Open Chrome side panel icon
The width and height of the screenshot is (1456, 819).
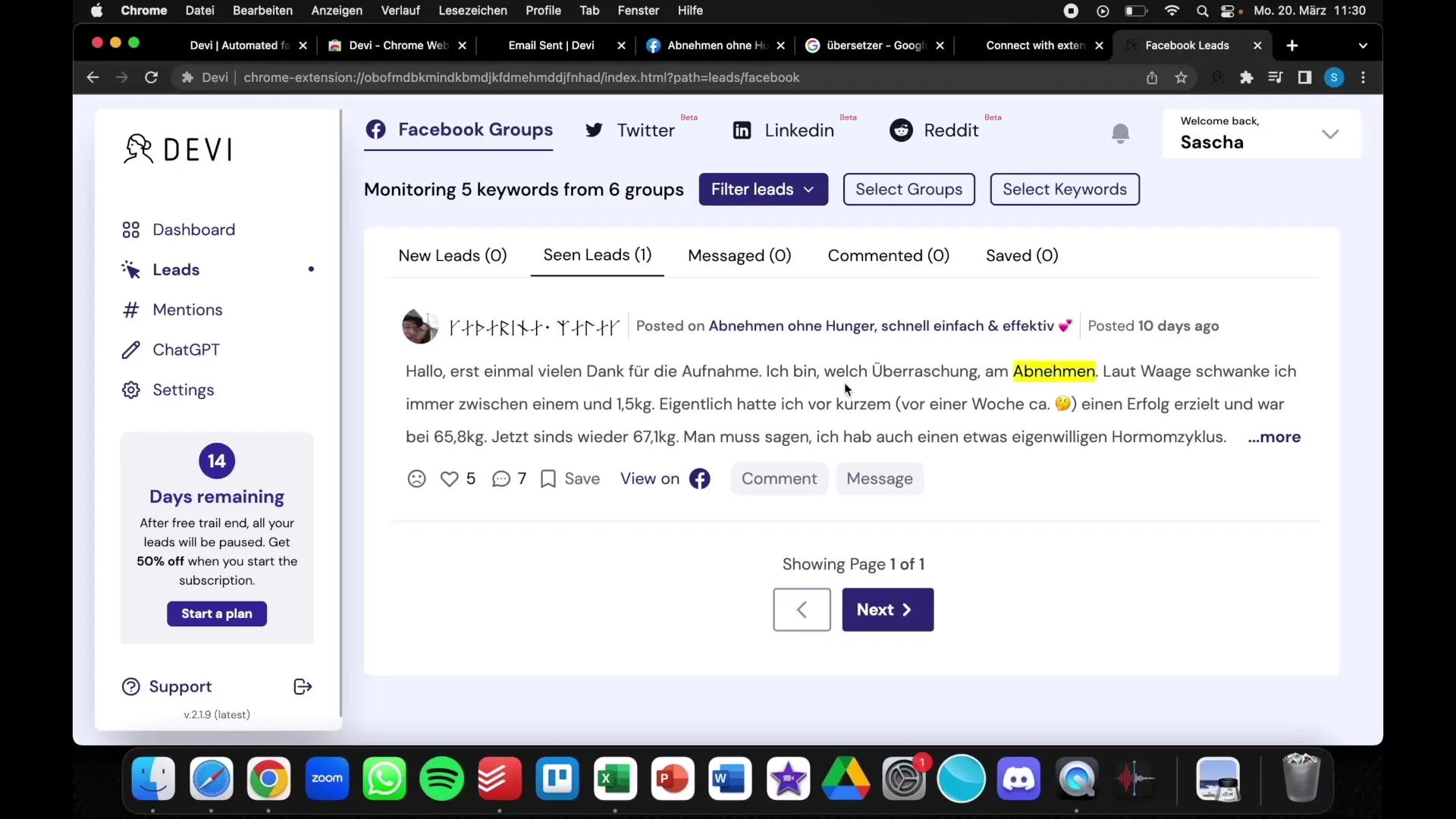(x=1304, y=78)
